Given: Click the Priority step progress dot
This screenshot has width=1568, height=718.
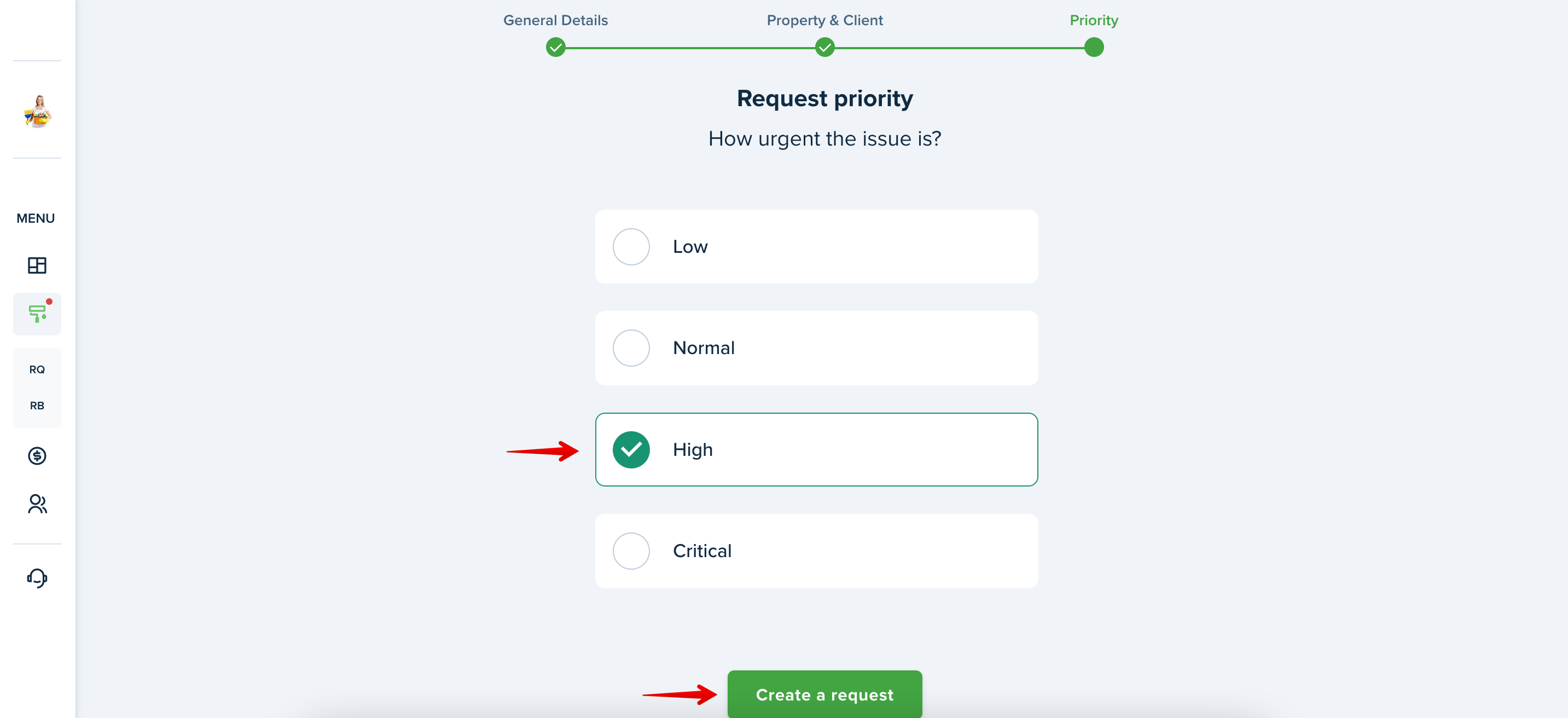Looking at the screenshot, I should coord(1094,47).
